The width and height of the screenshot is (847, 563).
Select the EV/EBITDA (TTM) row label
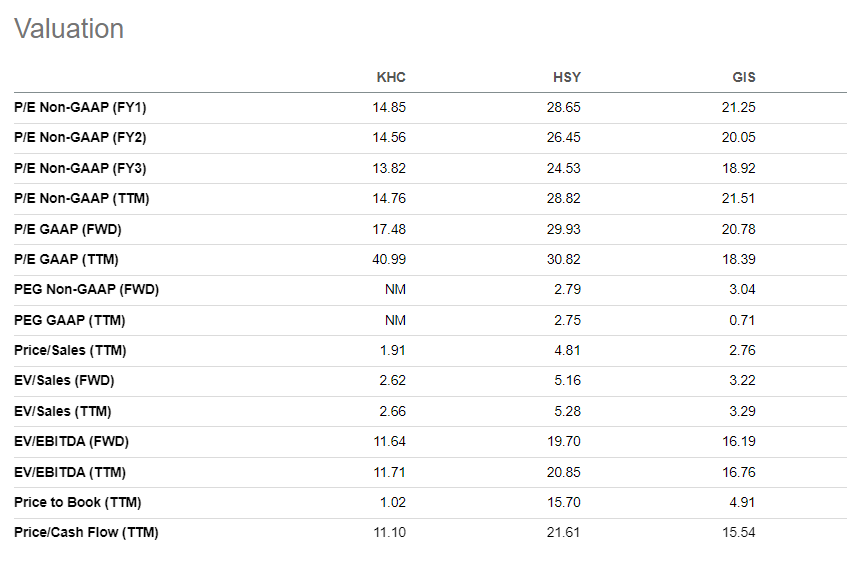tap(70, 472)
